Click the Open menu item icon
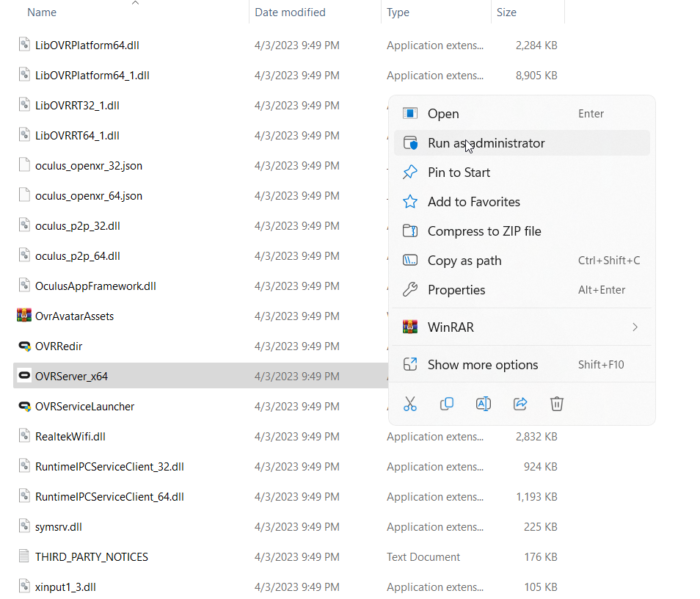The height and width of the screenshot is (599, 700). (x=410, y=113)
